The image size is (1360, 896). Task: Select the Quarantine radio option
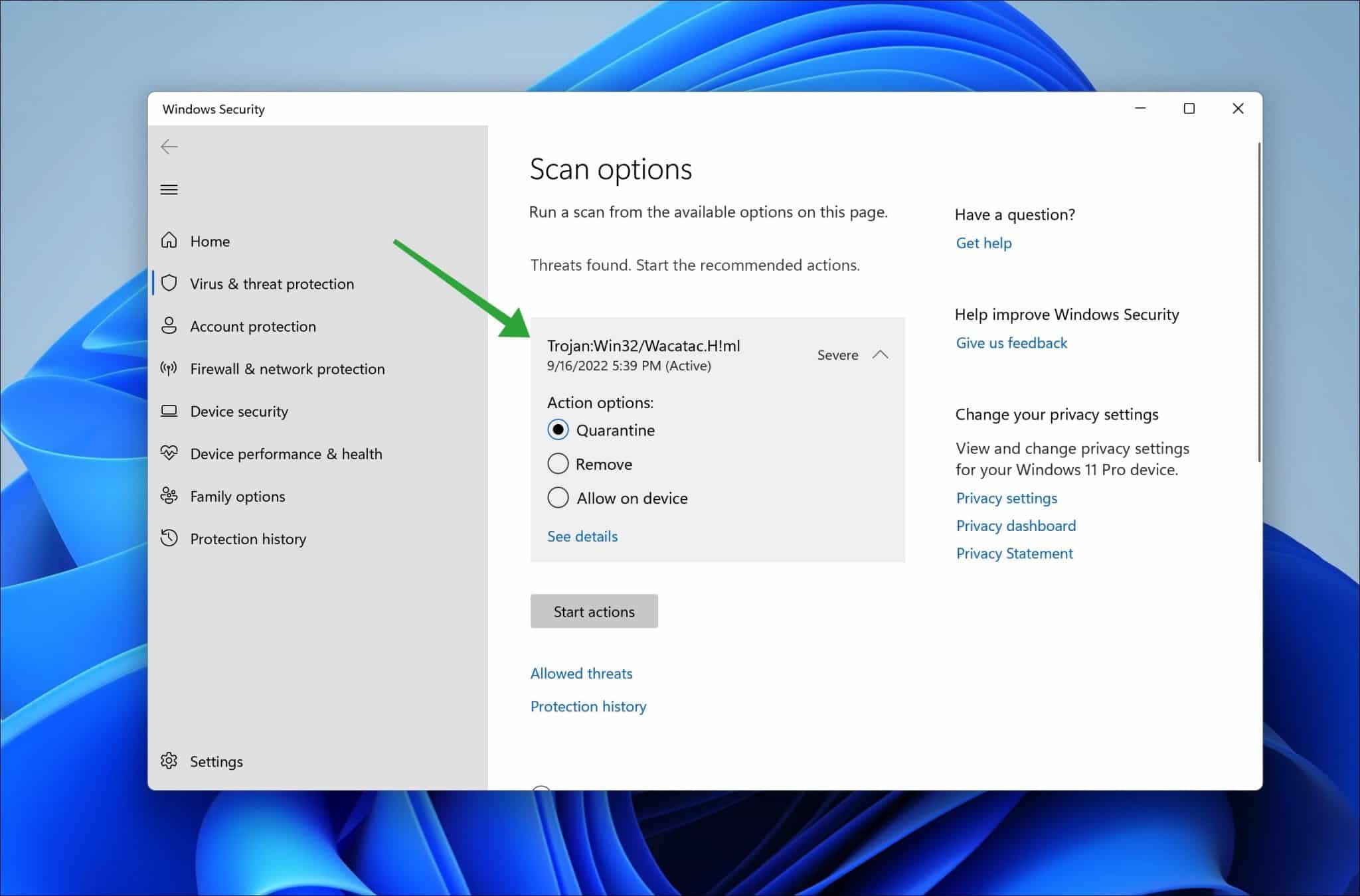pyautogui.click(x=558, y=430)
